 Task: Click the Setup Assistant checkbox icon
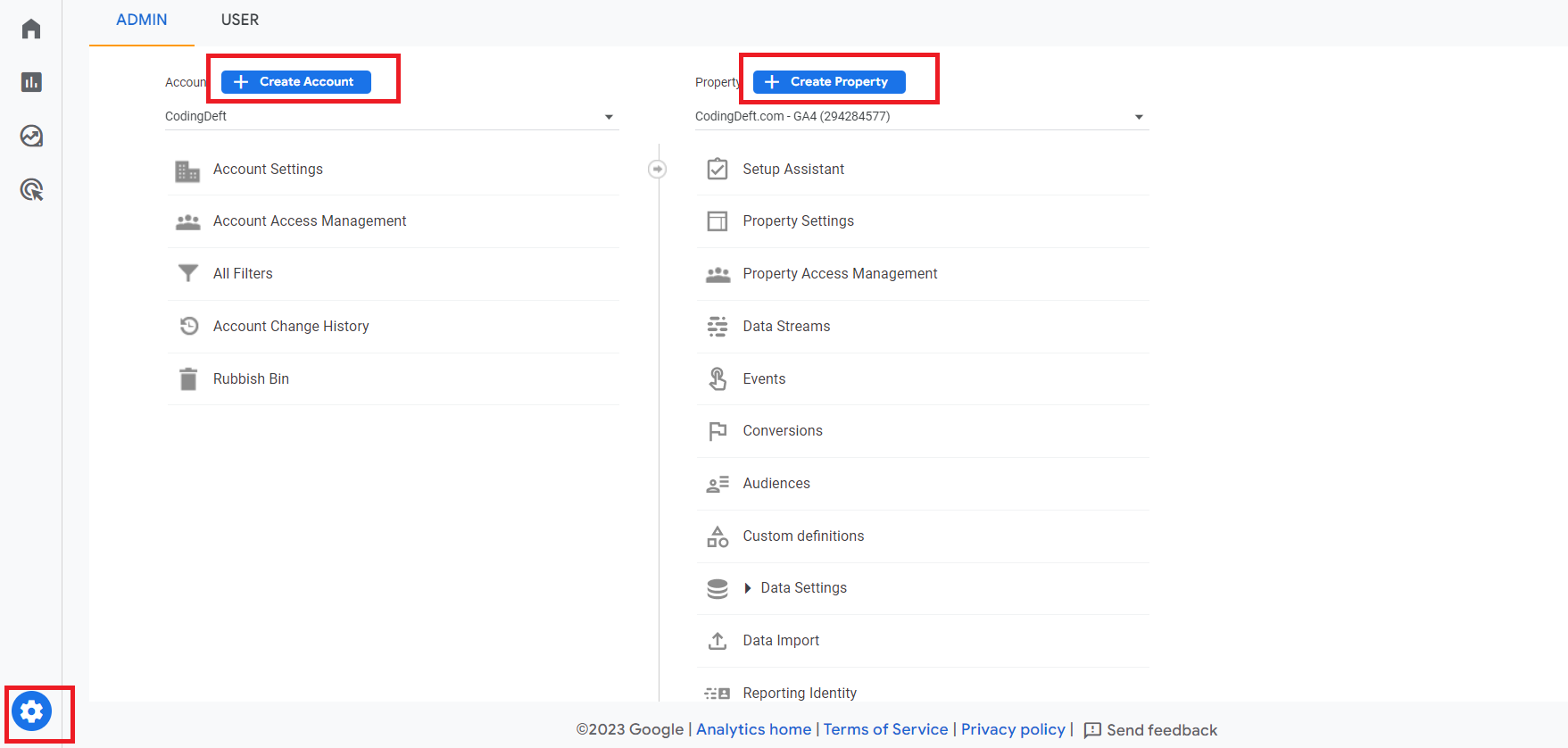(718, 169)
